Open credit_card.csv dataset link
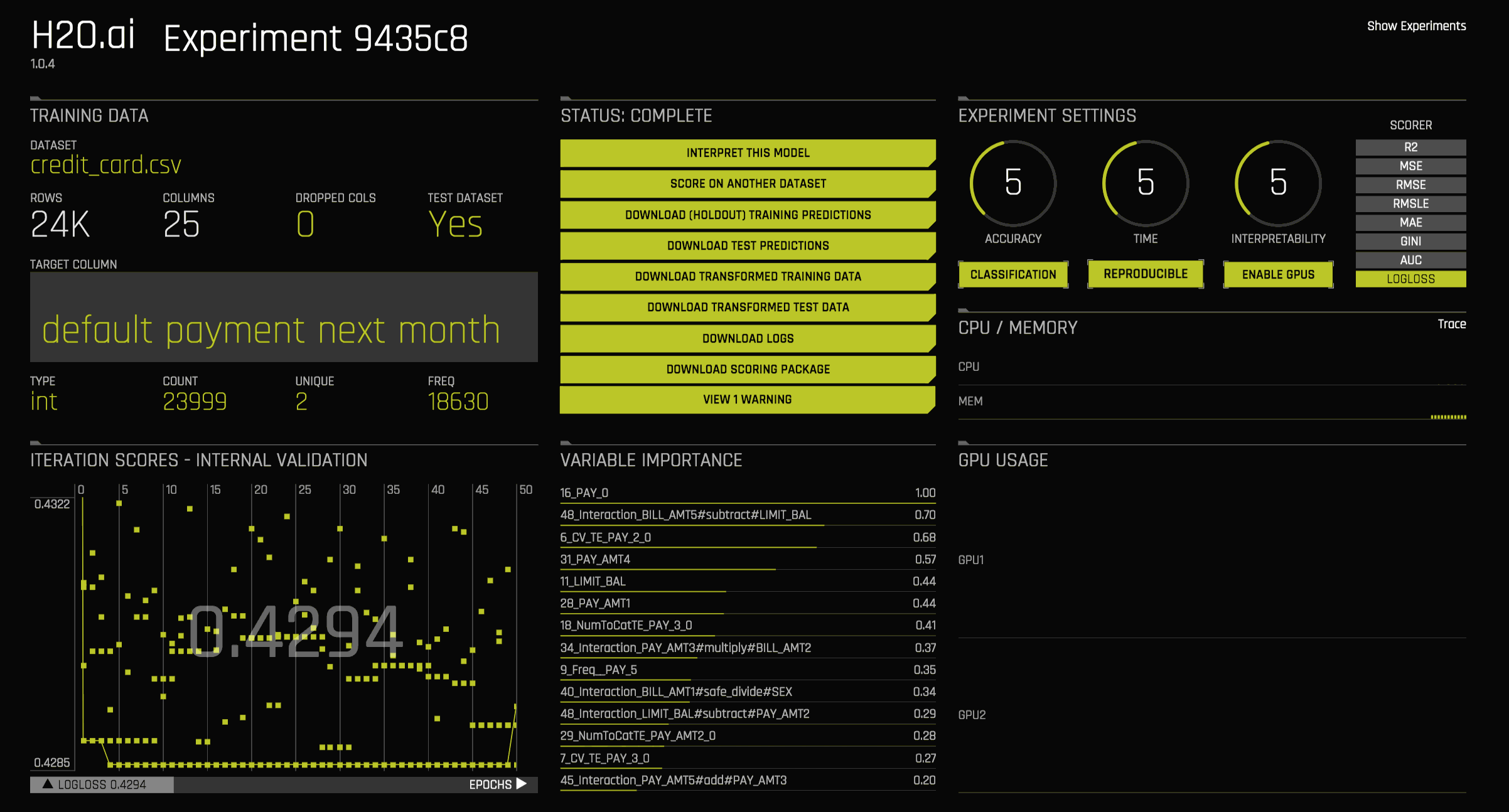This screenshot has width=1509, height=812. click(105, 165)
